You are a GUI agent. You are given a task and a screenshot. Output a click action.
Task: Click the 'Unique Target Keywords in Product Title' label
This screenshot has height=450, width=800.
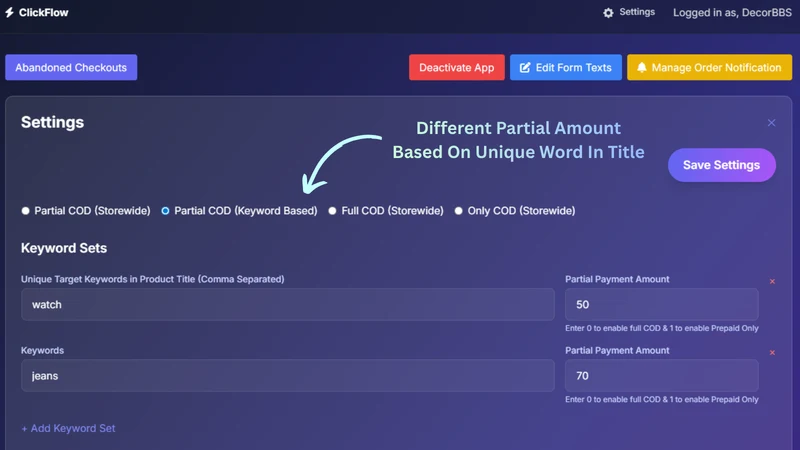(153, 279)
